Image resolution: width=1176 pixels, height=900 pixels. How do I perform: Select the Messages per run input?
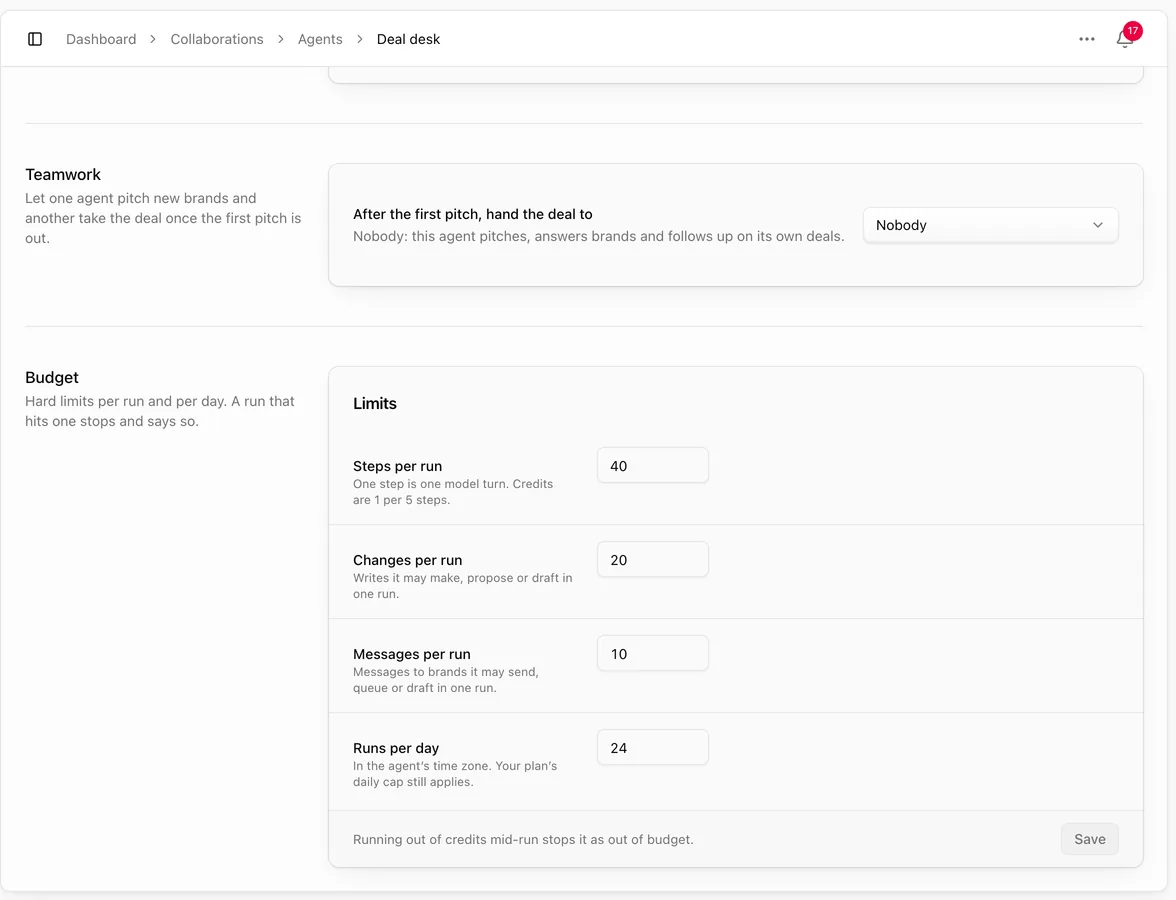click(652, 654)
